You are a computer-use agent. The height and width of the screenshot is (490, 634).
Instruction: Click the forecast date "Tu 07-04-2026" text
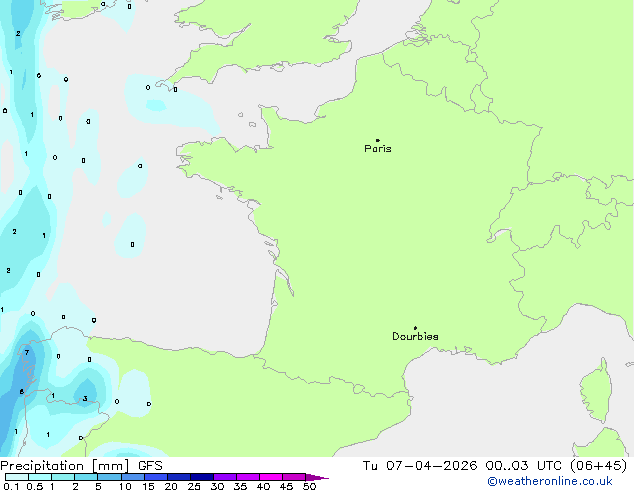click(420, 466)
